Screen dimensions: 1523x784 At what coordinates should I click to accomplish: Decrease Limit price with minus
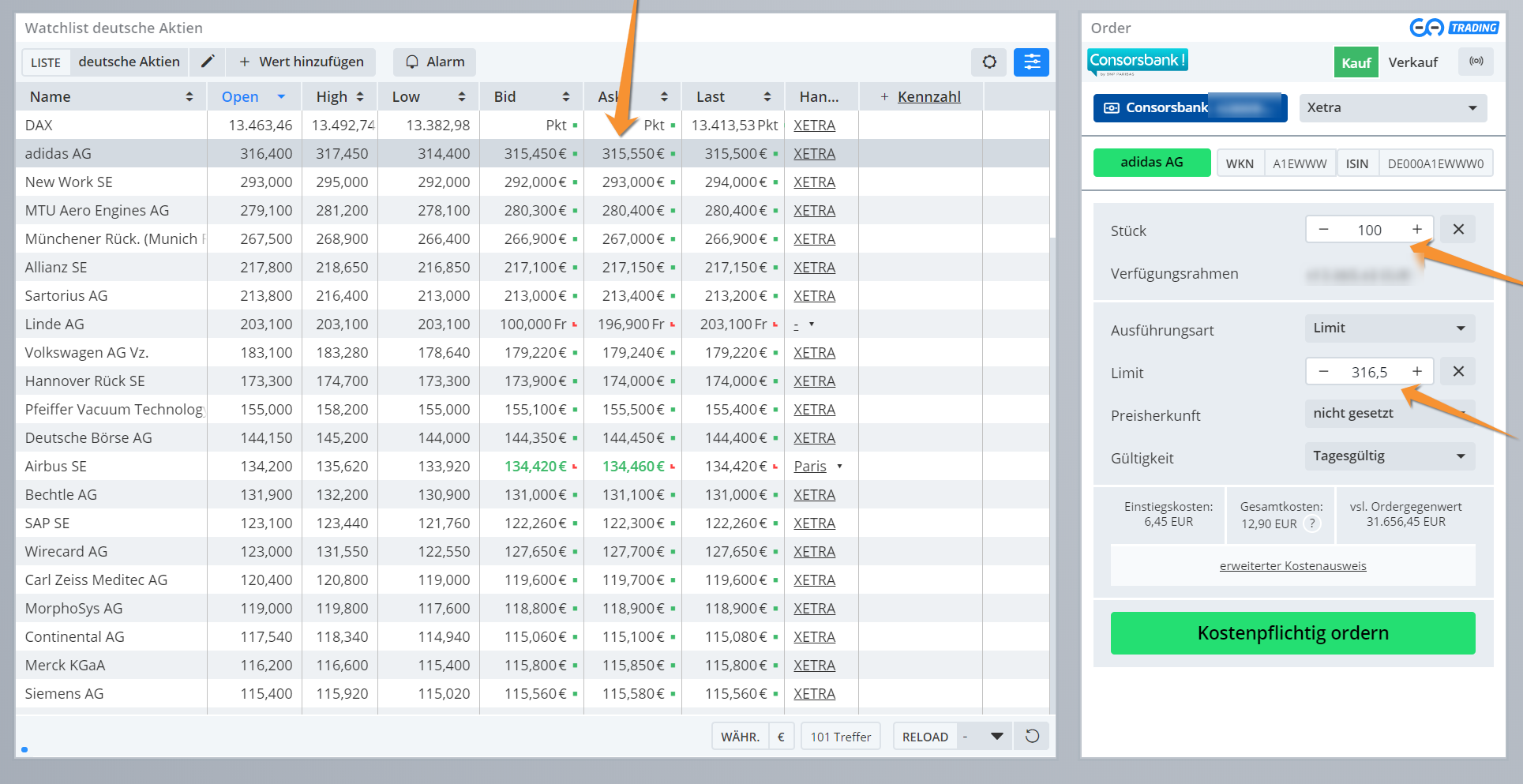[1324, 371]
